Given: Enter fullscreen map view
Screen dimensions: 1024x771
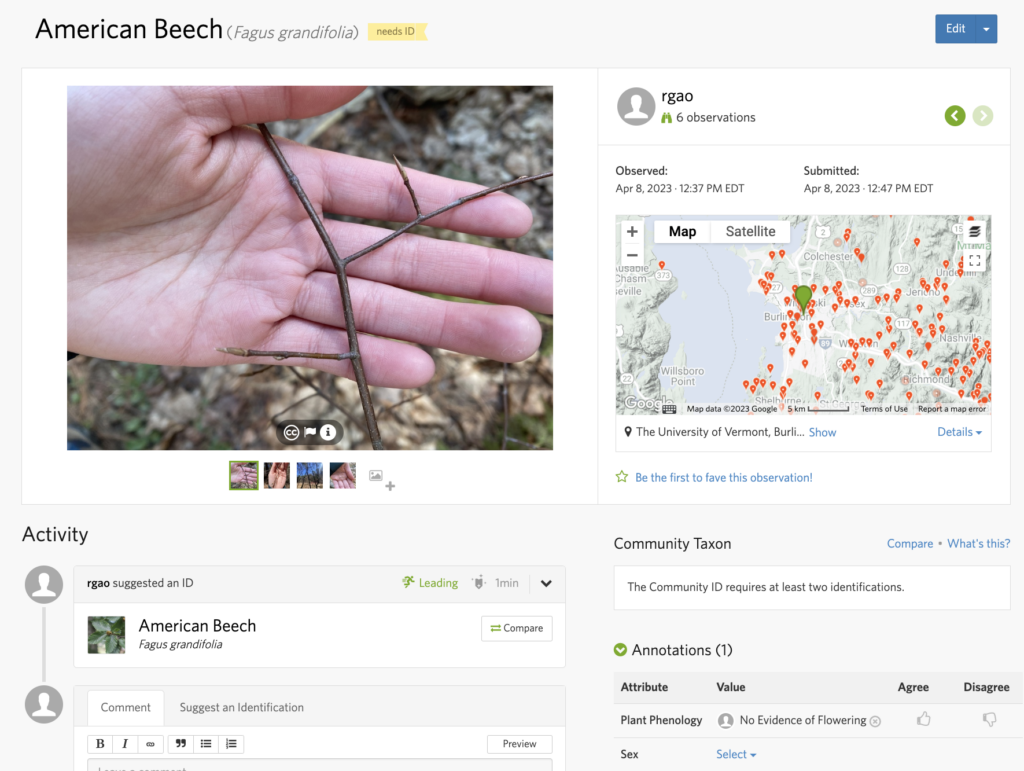Looking at the screenshot, I should [974, 261].
